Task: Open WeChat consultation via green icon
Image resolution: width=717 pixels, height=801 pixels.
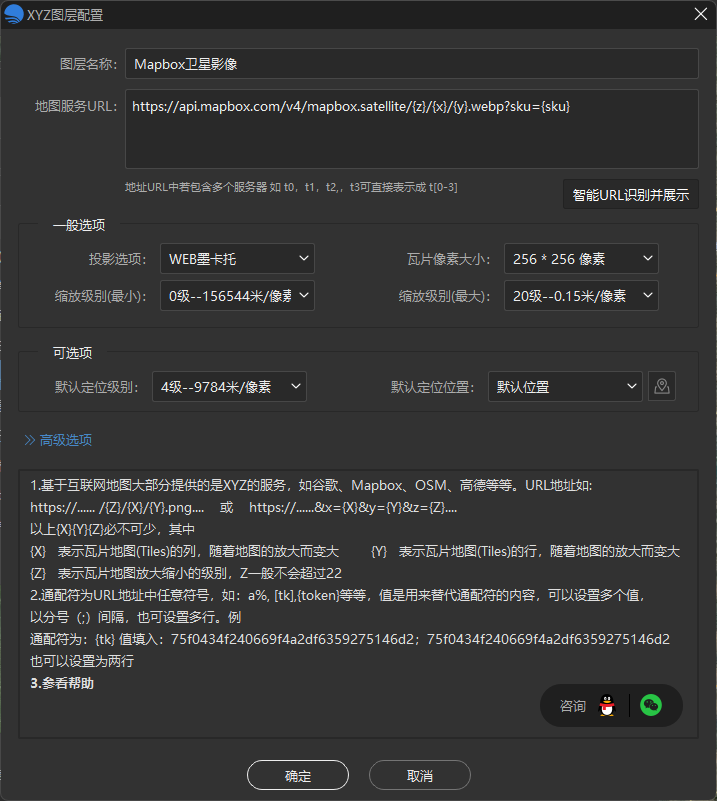Action: [651, 705]
